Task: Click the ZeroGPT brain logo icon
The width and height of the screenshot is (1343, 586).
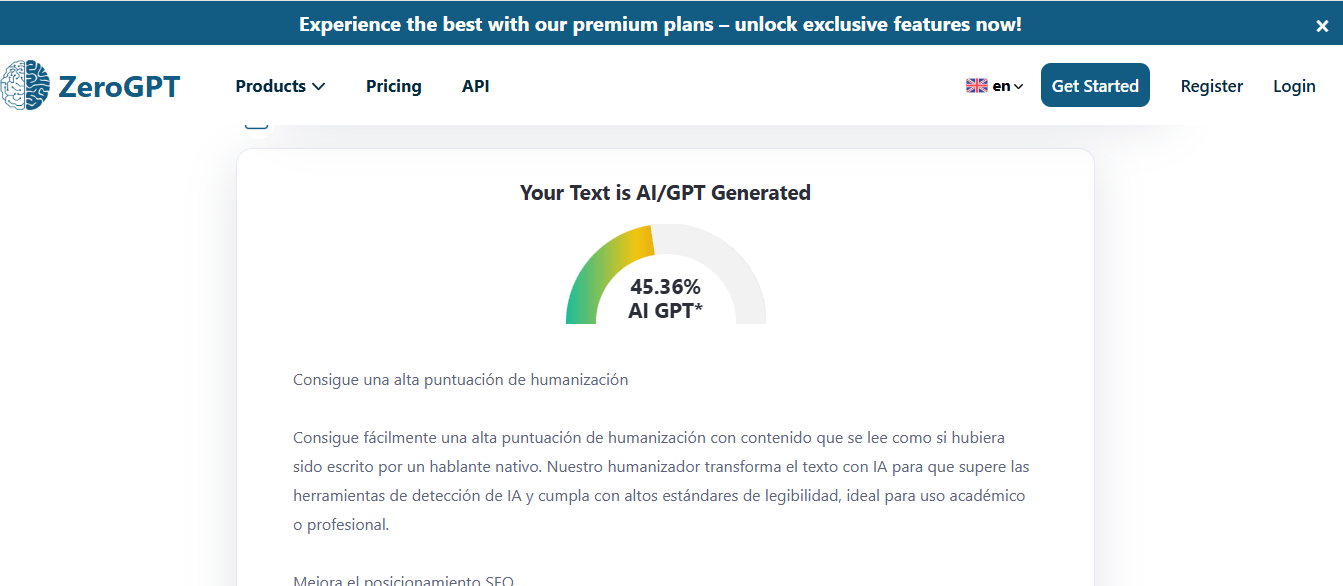Action: [25, 85]
